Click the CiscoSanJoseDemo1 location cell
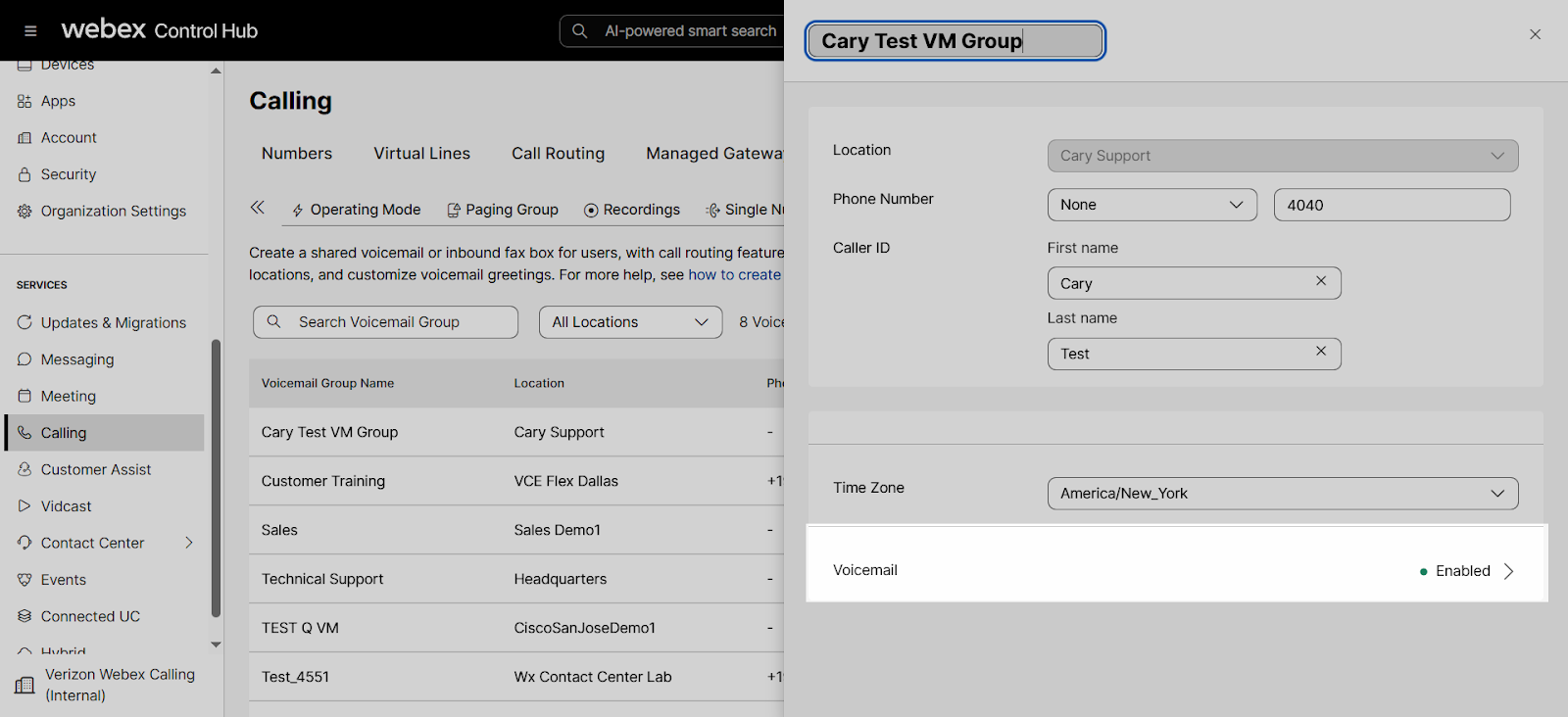1568x717 pixels. pyautogui.click(x=585, y=628)
